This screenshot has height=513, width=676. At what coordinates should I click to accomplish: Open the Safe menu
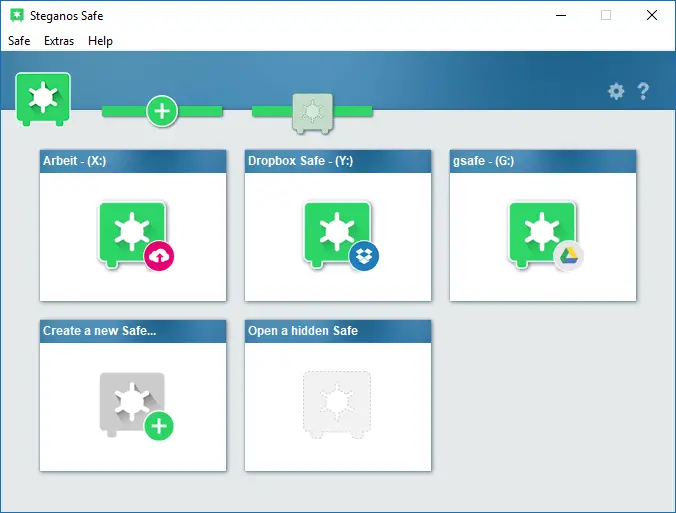(x=19, y=41)
